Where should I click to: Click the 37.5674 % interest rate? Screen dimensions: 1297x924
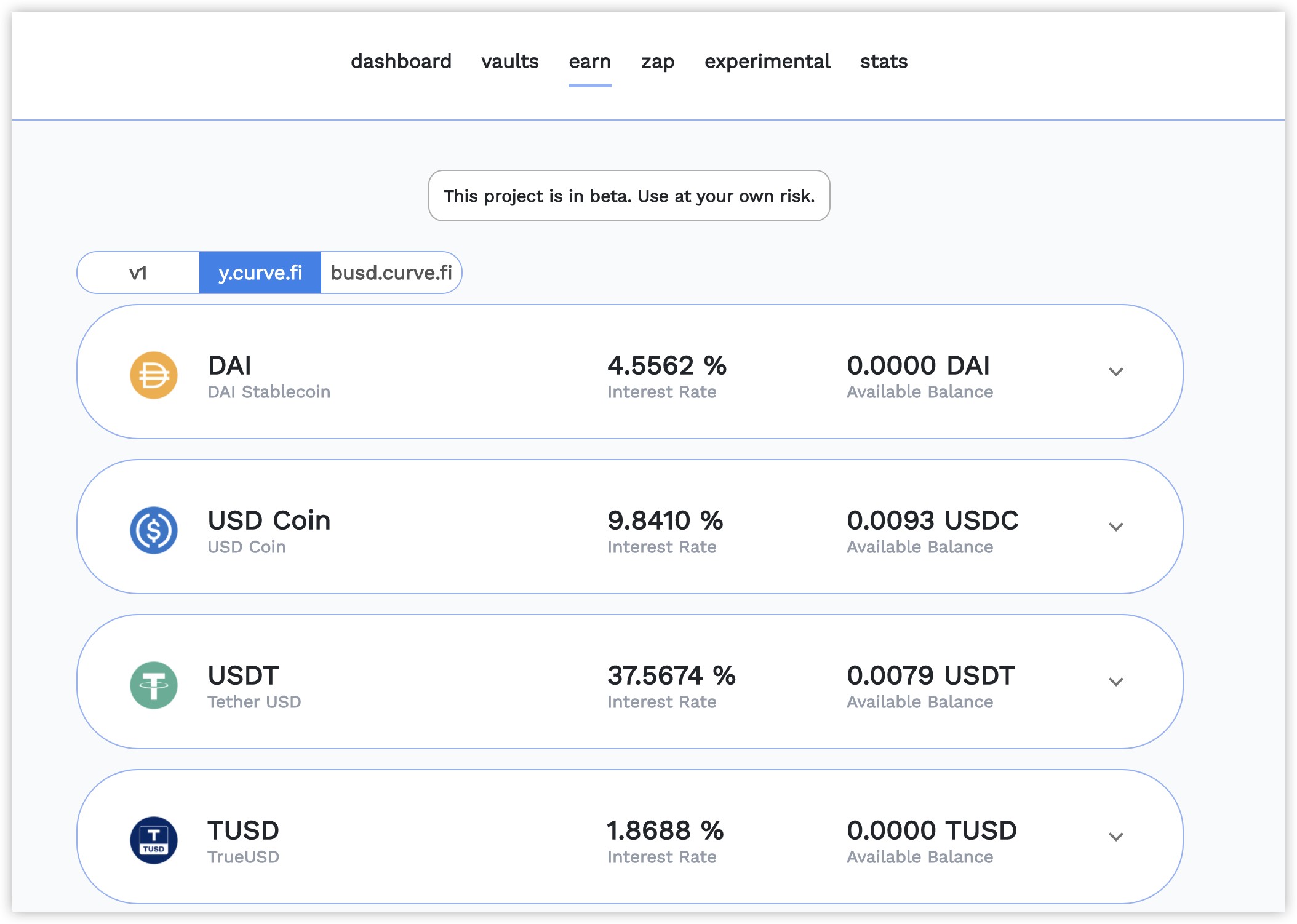click(671, 675)
